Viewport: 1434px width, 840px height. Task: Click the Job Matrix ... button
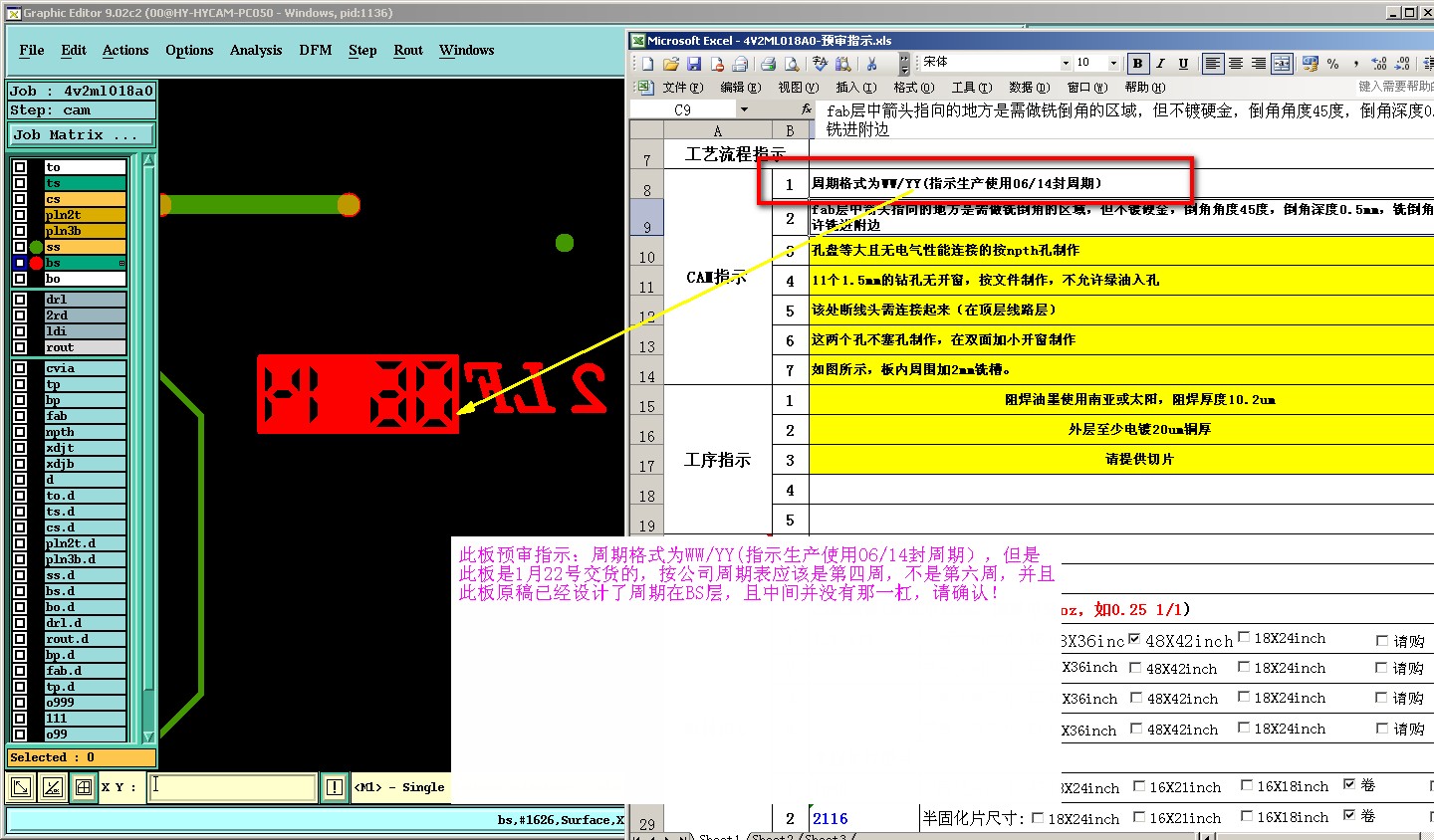pyautogui.click(x=83, y=134)
